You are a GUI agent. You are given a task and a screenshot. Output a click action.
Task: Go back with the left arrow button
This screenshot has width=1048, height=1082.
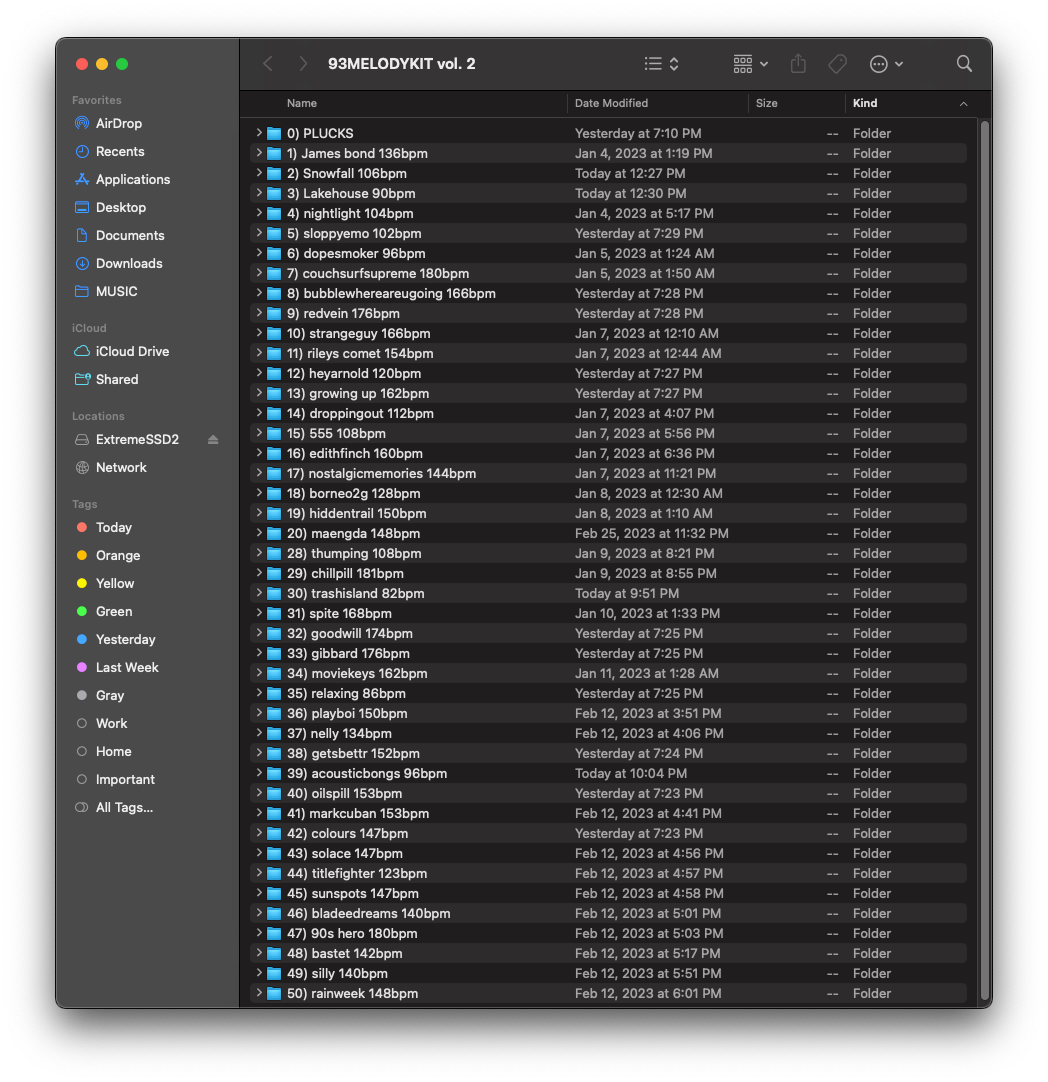[268, 64]
